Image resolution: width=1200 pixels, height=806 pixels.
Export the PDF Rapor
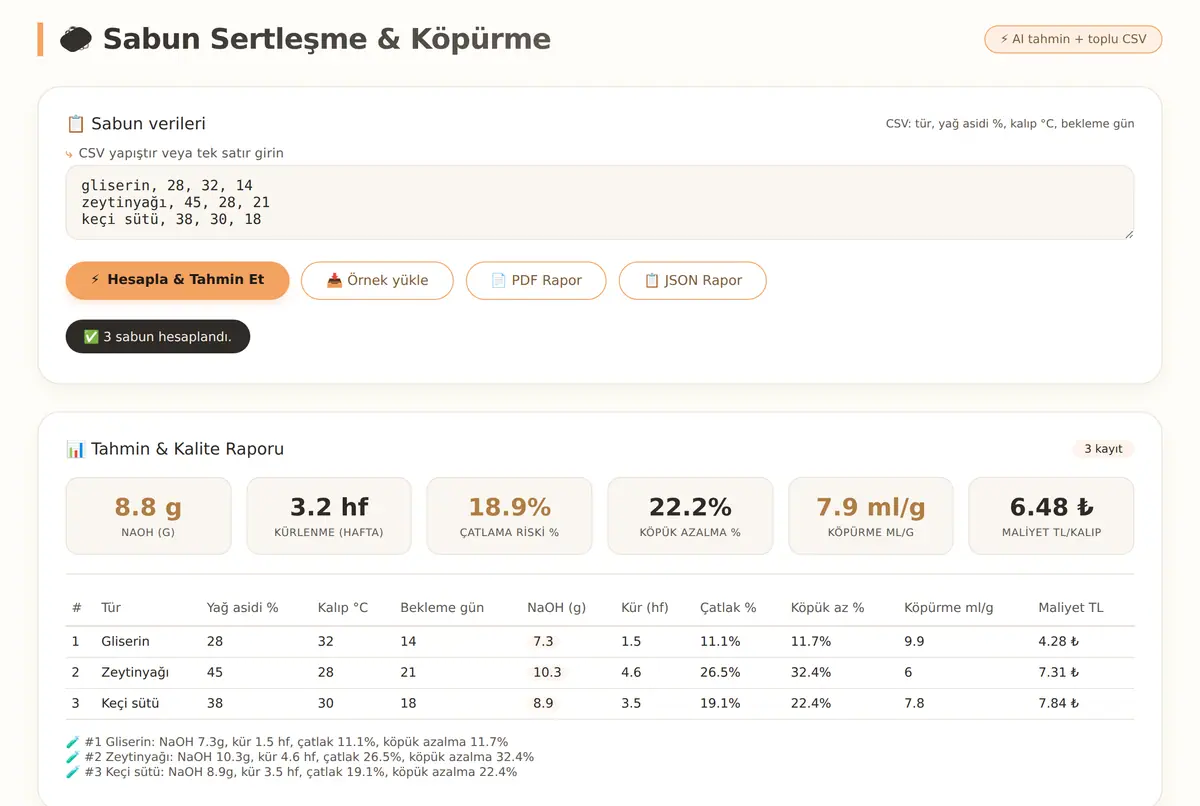click(x=536, y=280)
